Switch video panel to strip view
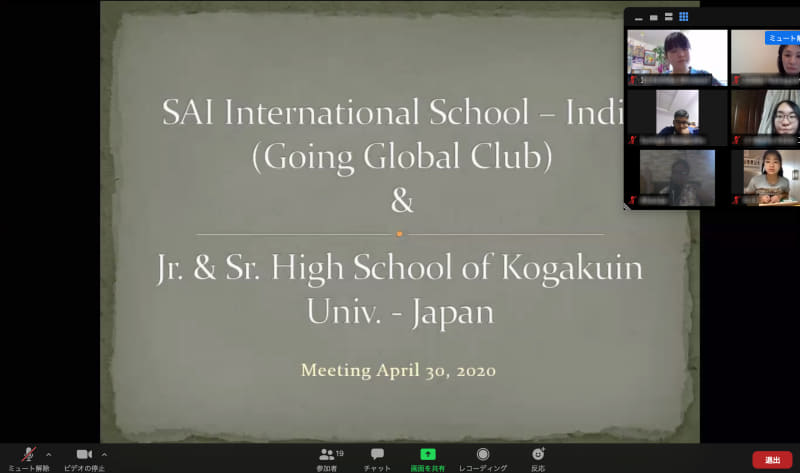 [x=668, y=17]
